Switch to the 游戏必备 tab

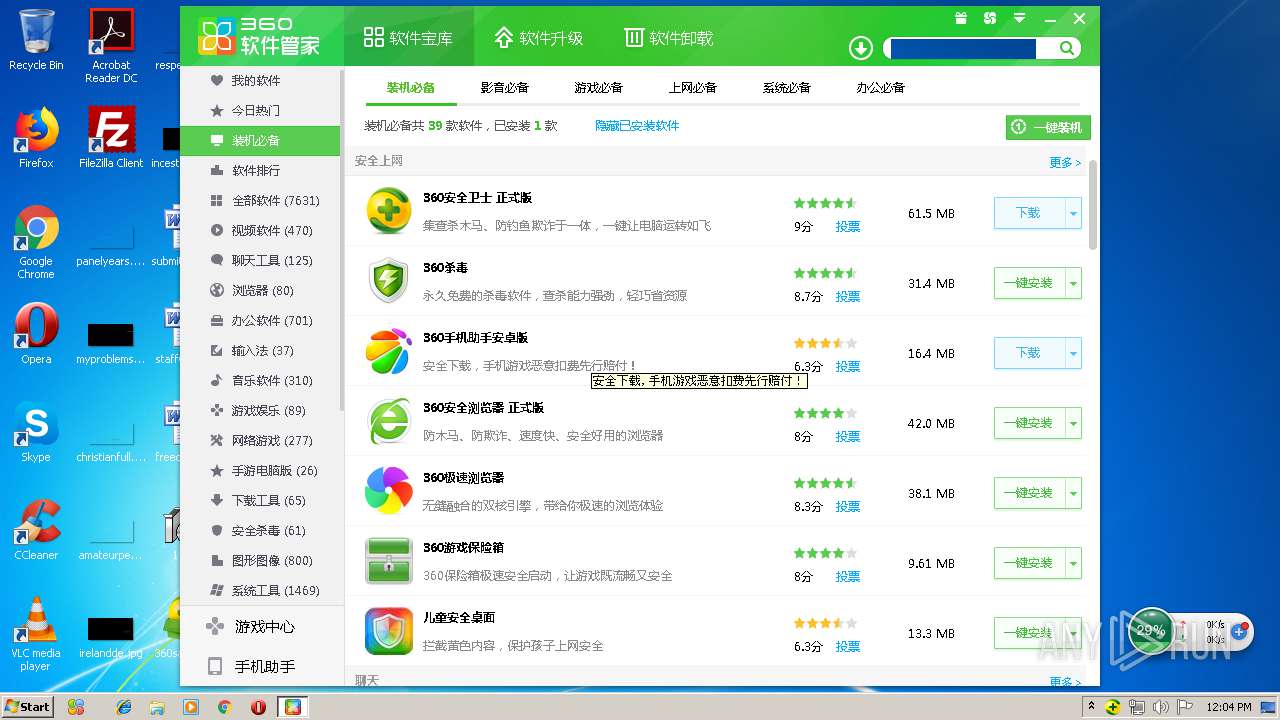(x=598, y=88)
